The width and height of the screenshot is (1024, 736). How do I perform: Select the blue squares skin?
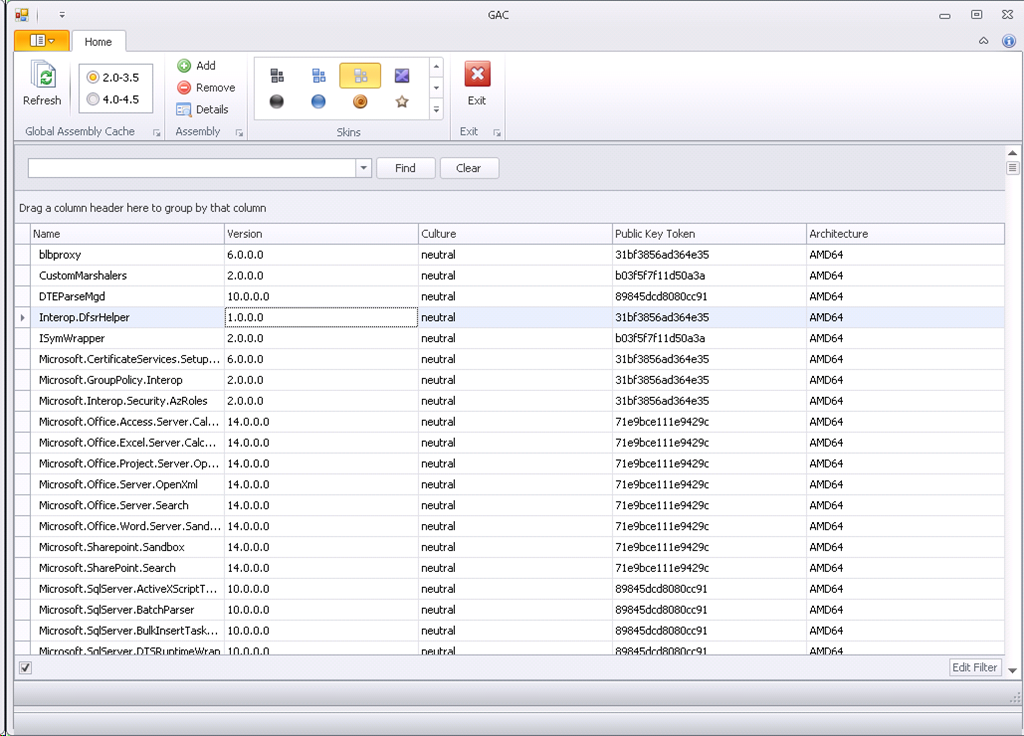(x=319, y=76)
